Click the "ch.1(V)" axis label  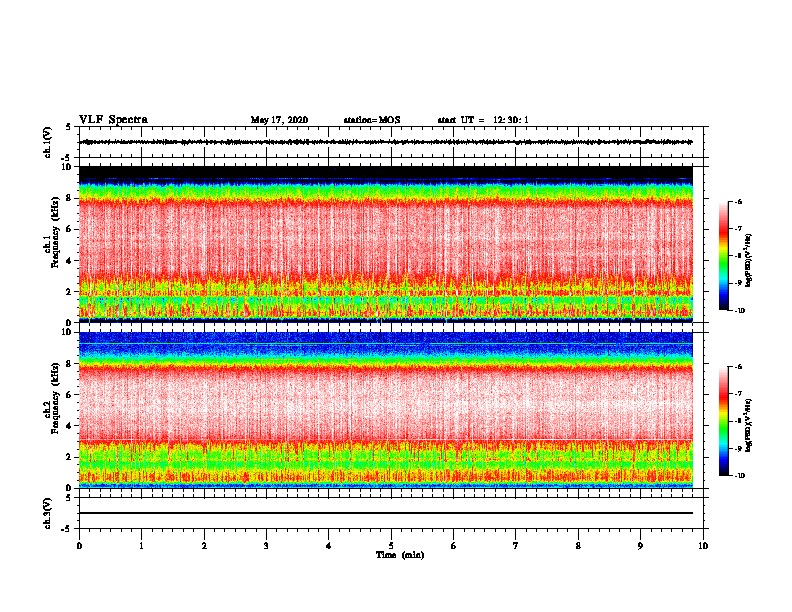click(47, 142)
